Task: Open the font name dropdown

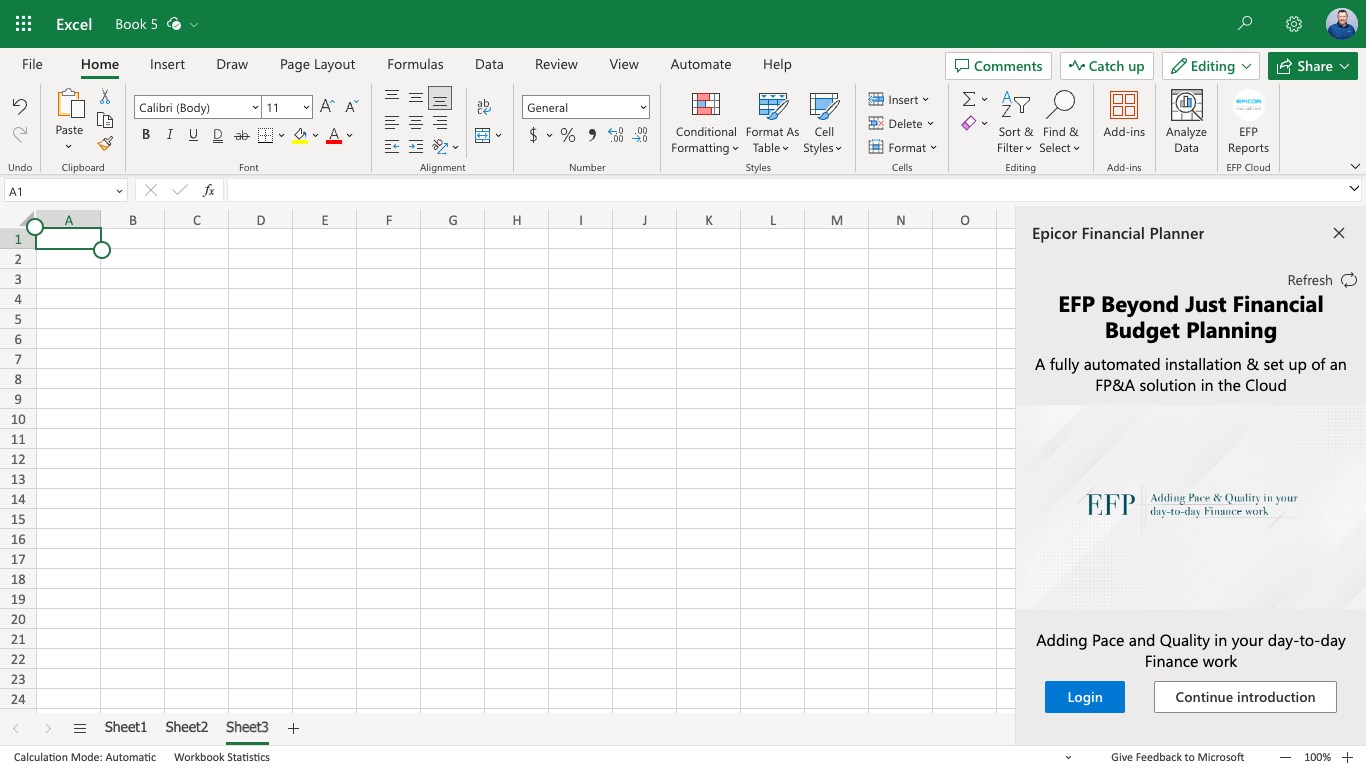Action: coord(255,107)
